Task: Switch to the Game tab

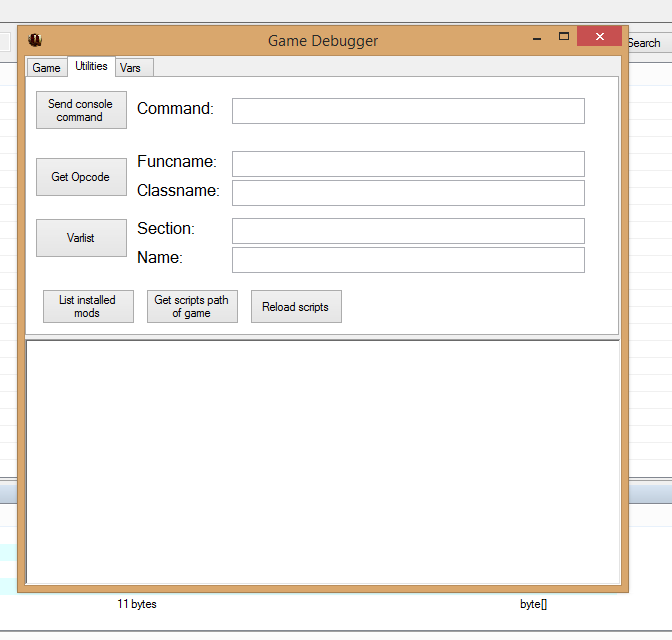Action: pyautogui.click(x=46, y=68)
